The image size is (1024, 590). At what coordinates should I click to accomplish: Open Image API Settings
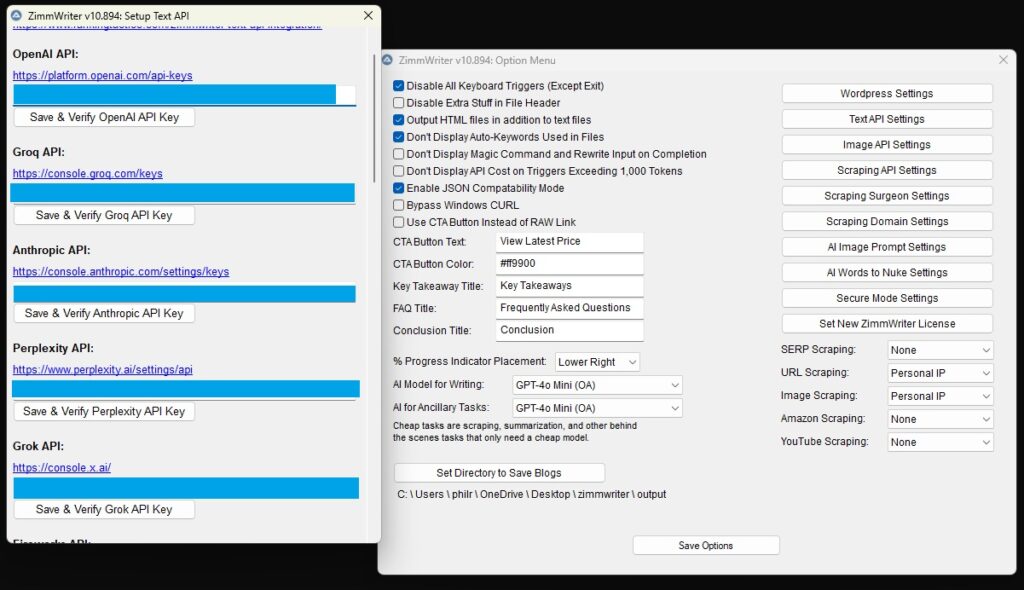coord(887,144)
